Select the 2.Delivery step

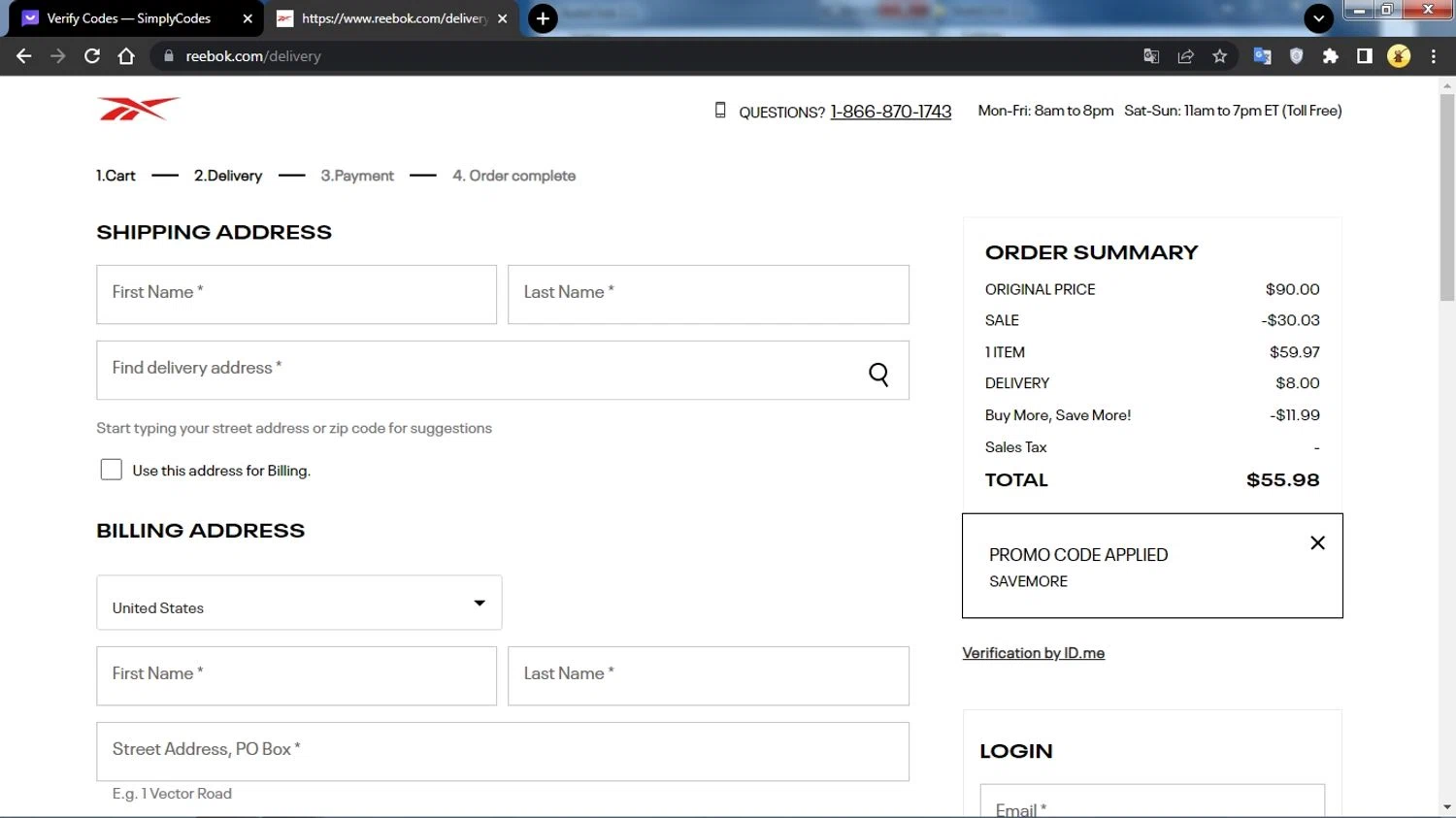(x=228, y=176)
